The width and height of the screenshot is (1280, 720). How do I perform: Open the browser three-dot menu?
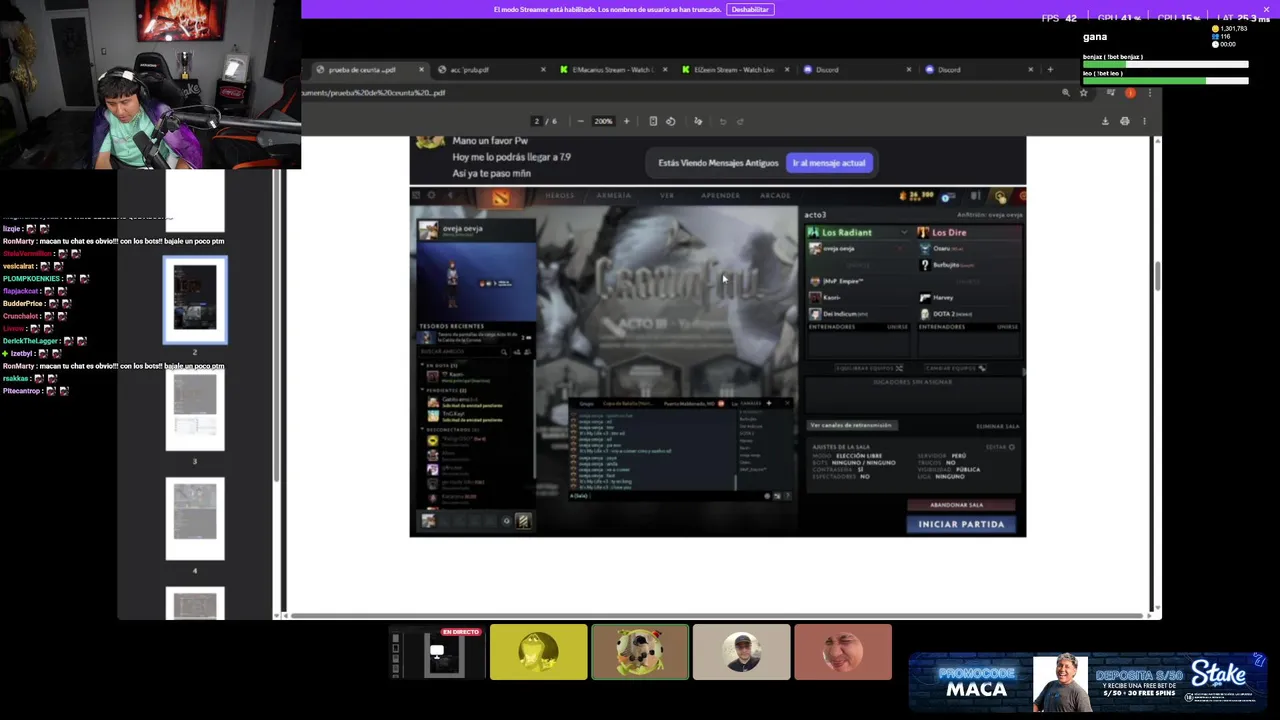(x=1149, y=93)
